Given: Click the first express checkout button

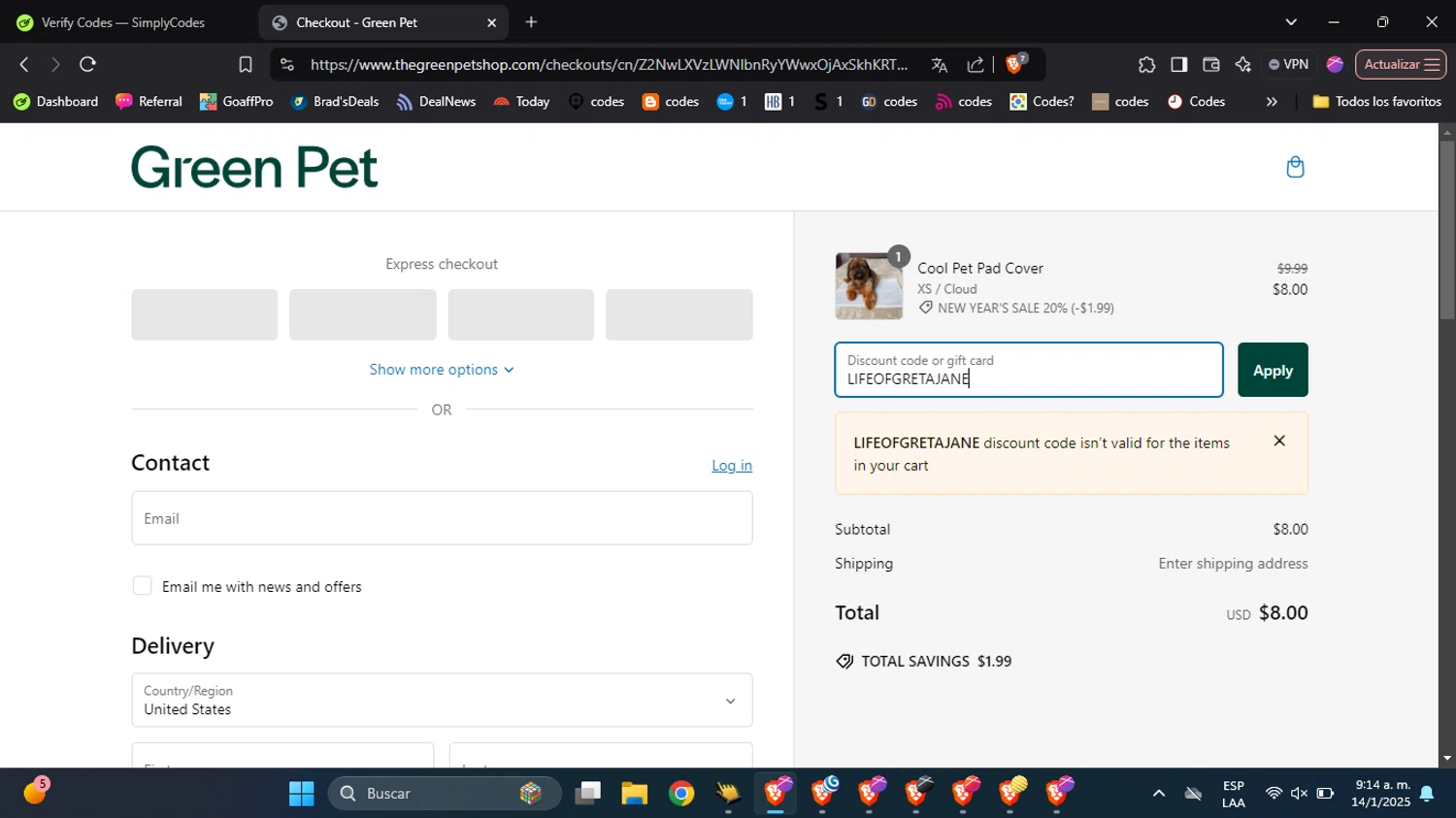Looking at the screenshot, I should (205, 314).
